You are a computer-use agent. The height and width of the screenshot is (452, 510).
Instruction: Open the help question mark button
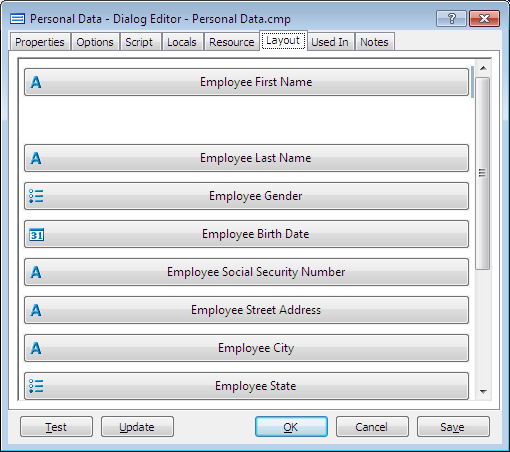pos(451,18)
